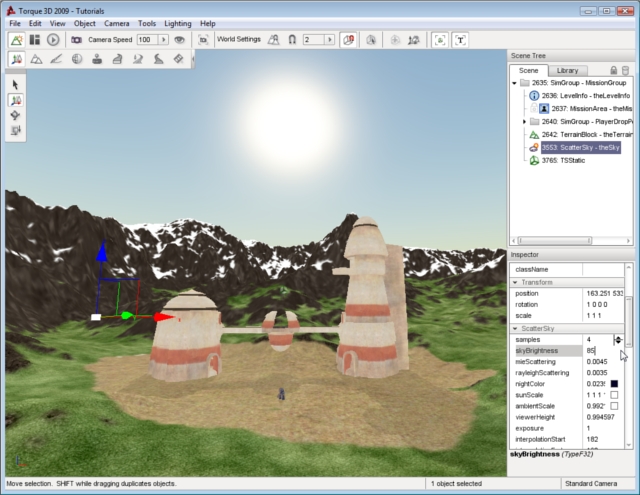Screen dimensions: 640x495
Task: Open the World Editor tool icon
Action: click(17, 40)
